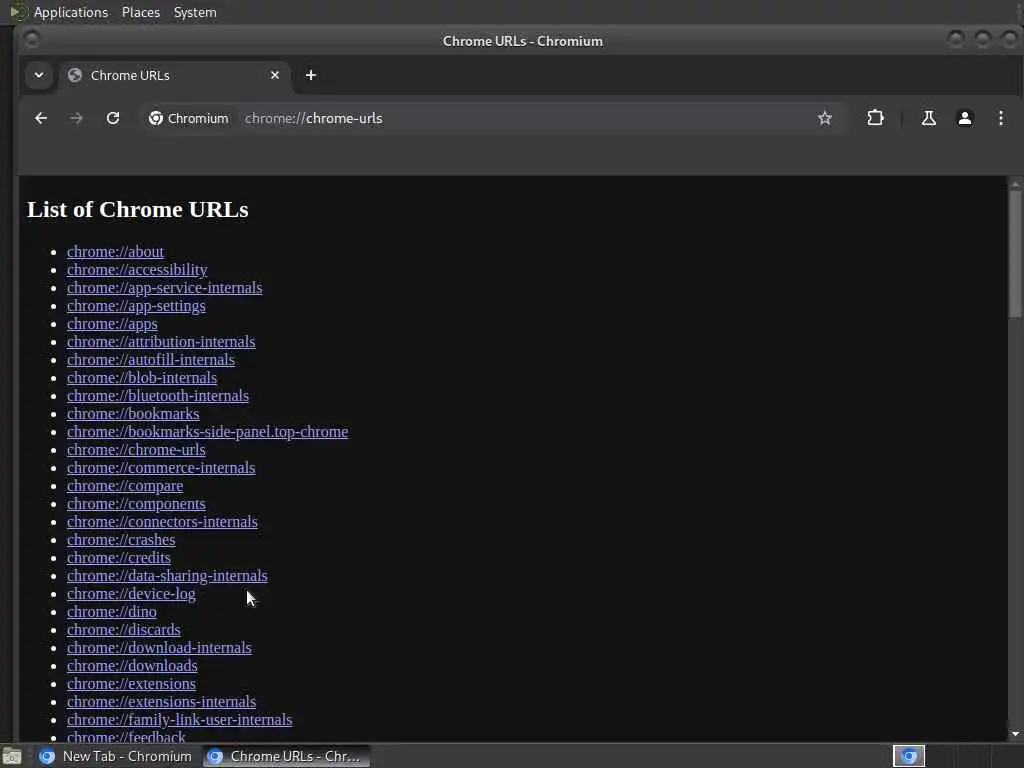
Task: Open the Applications menu
Action: [x=71, y=12]
